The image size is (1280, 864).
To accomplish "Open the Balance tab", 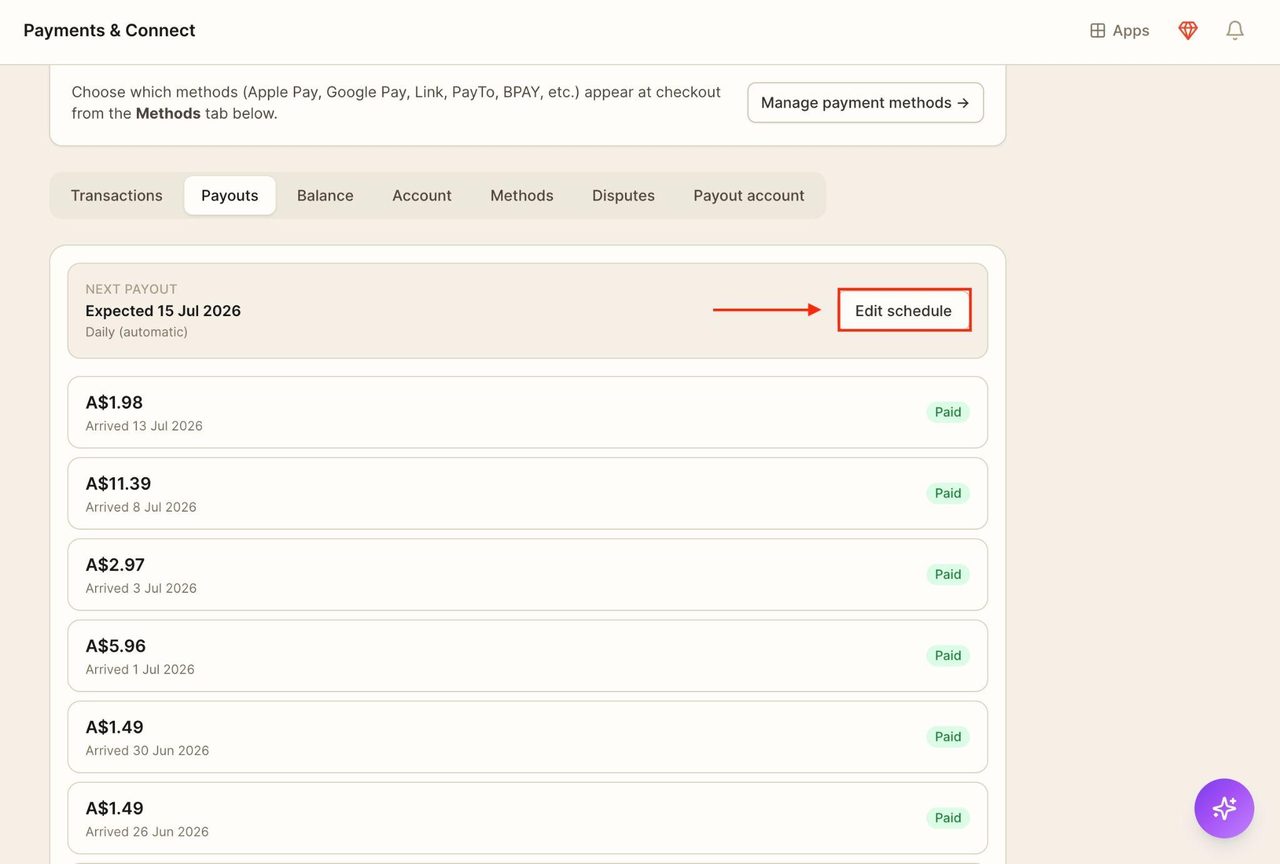I will click(325, 195).
